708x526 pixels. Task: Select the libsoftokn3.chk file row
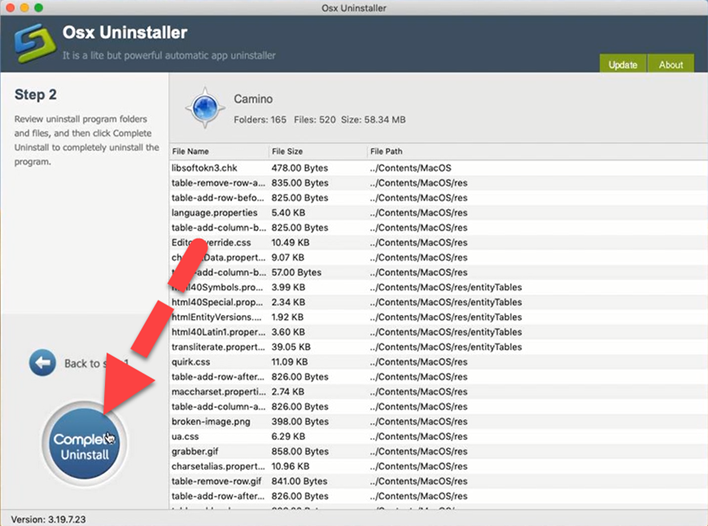[438, 168]
